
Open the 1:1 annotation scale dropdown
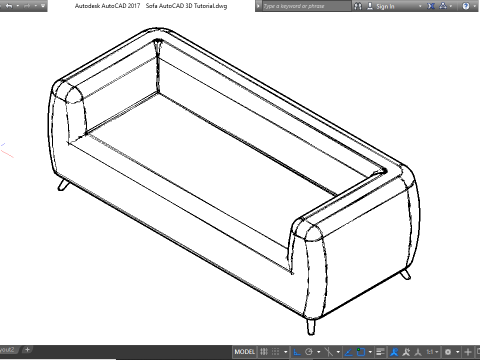click(x=432, y=352)
